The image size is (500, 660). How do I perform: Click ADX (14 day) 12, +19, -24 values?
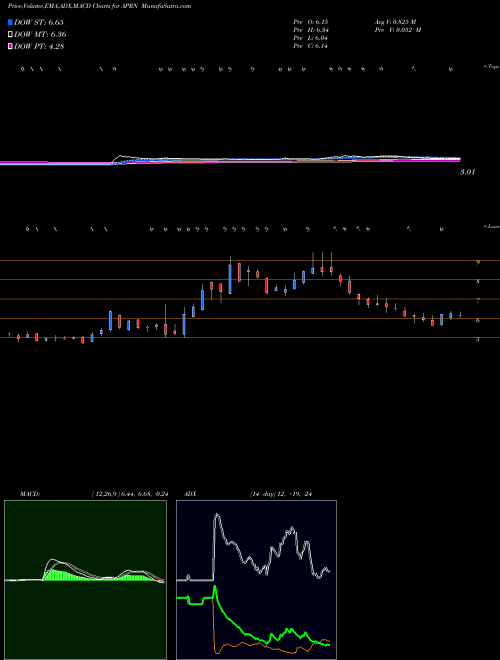tap(281, 494)
